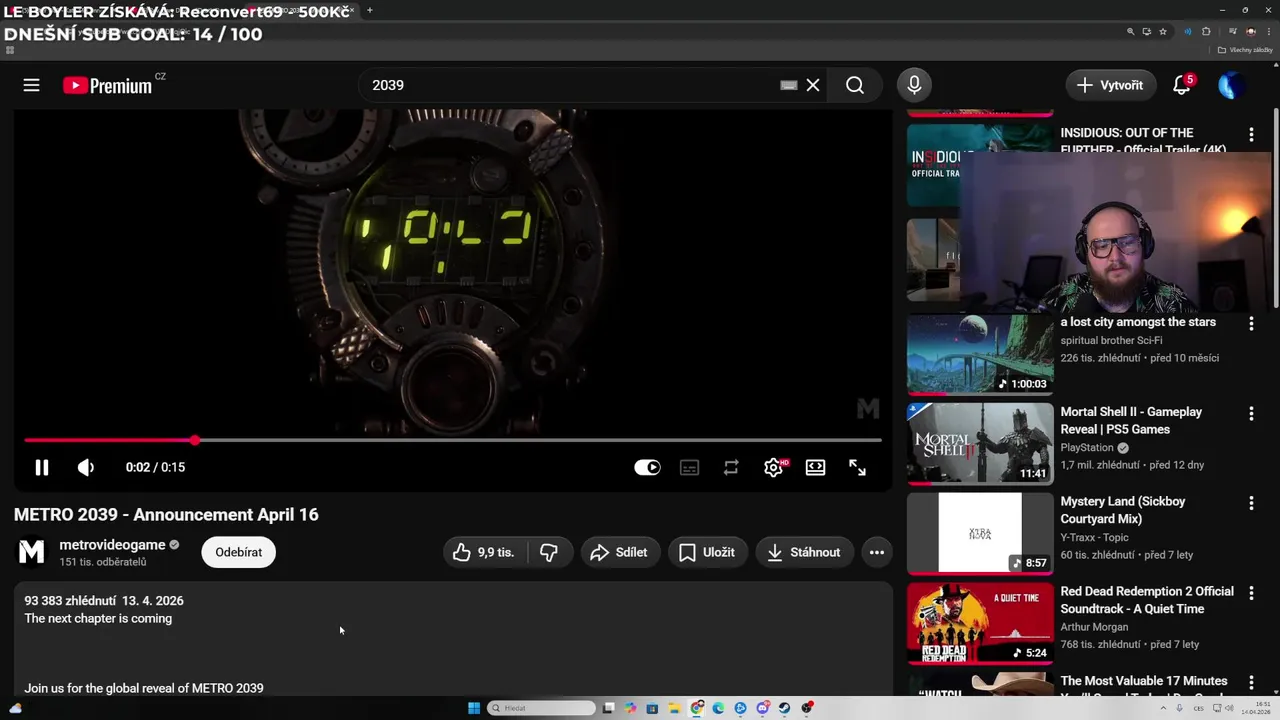Open the on-screen keyboard icon in search box

tap(789, 85)
